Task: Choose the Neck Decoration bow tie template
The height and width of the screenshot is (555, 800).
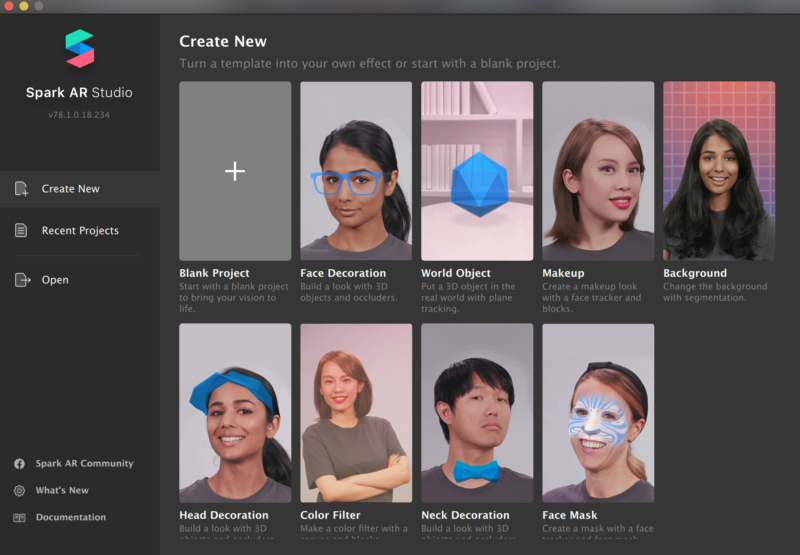Action: click(477, 412)
